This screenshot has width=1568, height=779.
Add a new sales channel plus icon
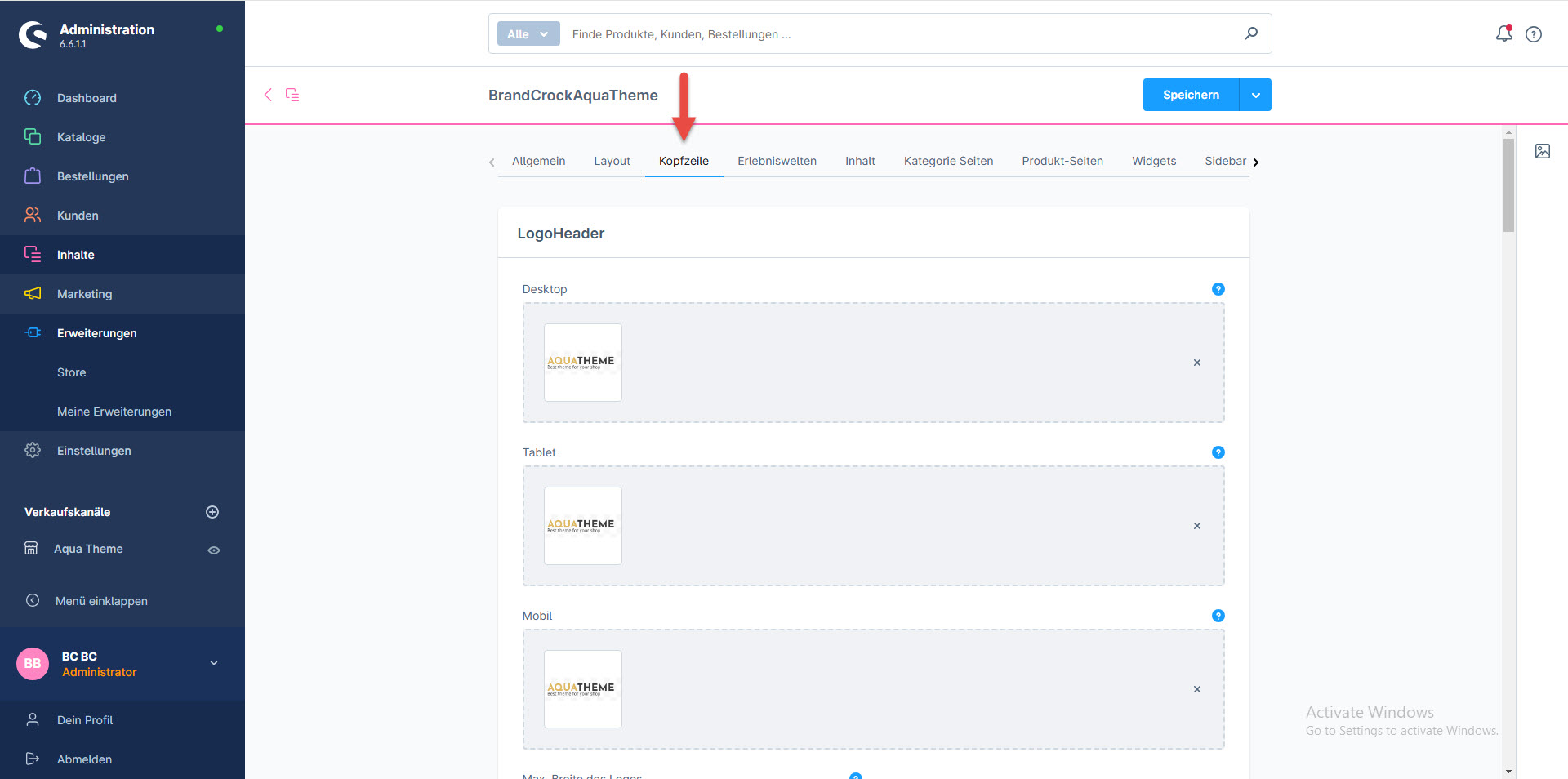[212, 512]
